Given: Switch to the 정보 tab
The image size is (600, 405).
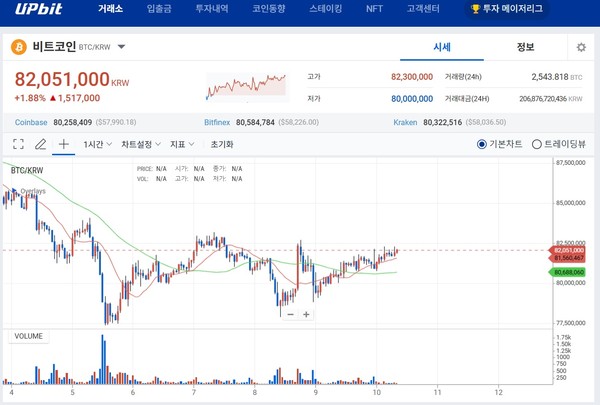Looking at the screenshot, I should coord(525,47).
